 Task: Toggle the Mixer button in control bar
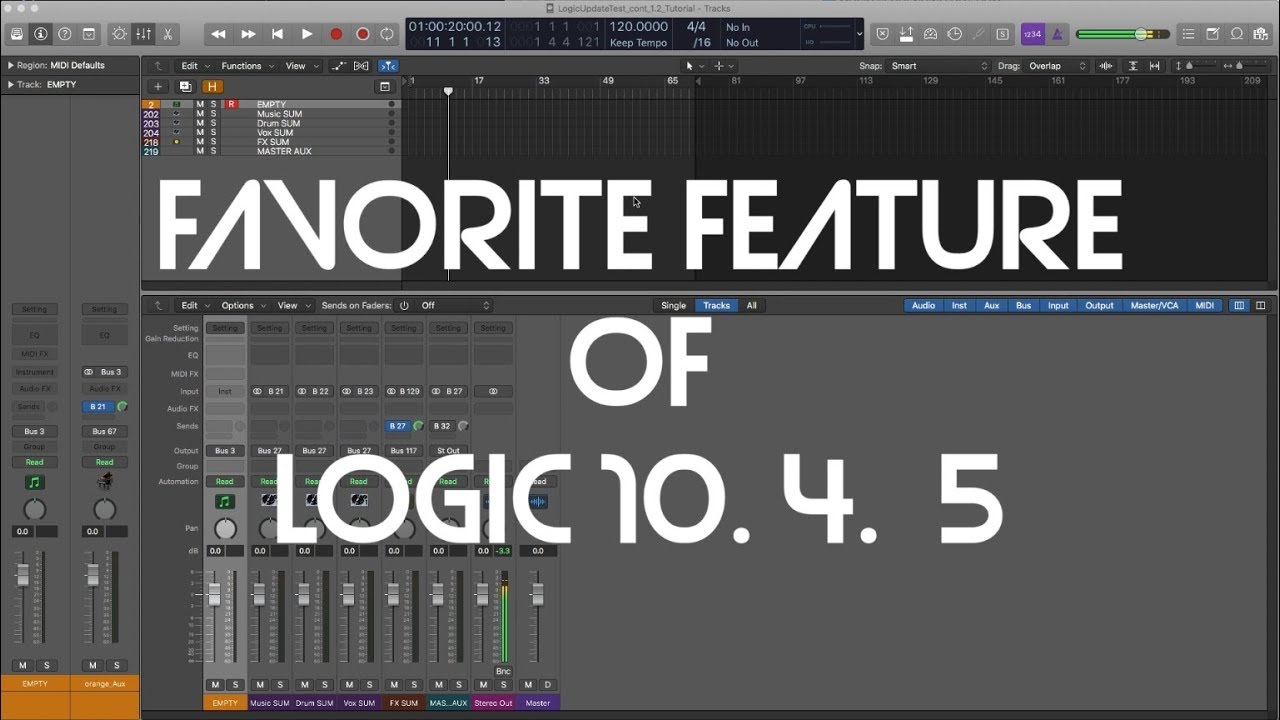tap(143, 34)
